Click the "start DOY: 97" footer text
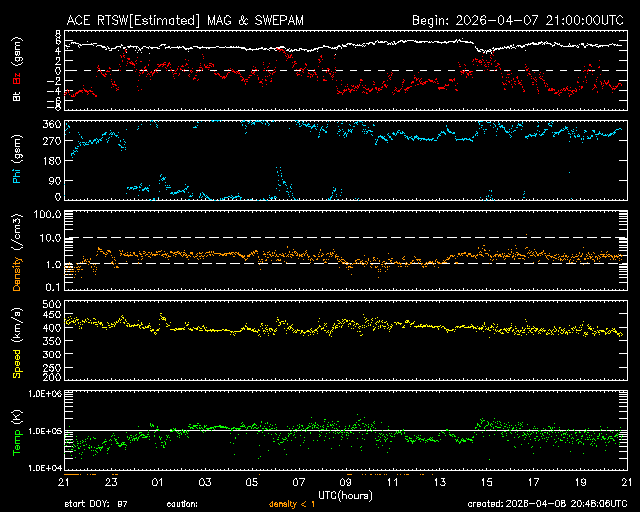 (x=96, y=504)
